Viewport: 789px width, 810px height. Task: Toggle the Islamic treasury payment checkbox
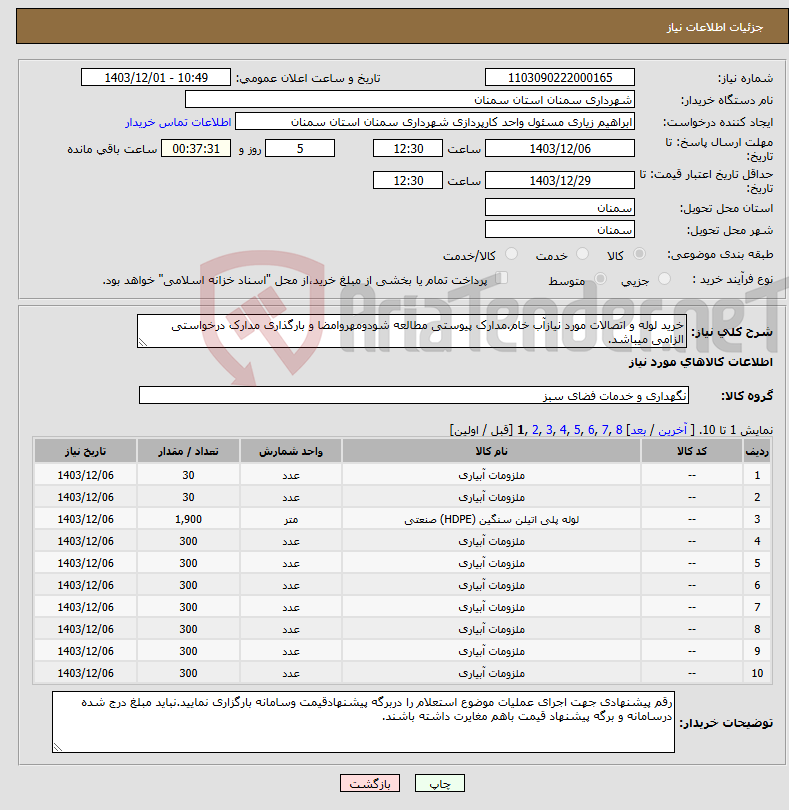pyautogui.click(x=502, y=277)
